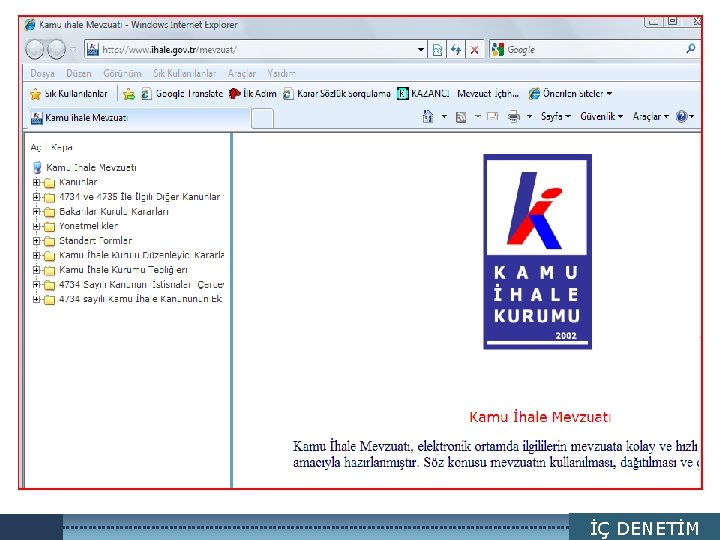Open the Sık Kullanılanlar menu in menu bar
Screen dimensions: 720x540
[x=185, y=73]
